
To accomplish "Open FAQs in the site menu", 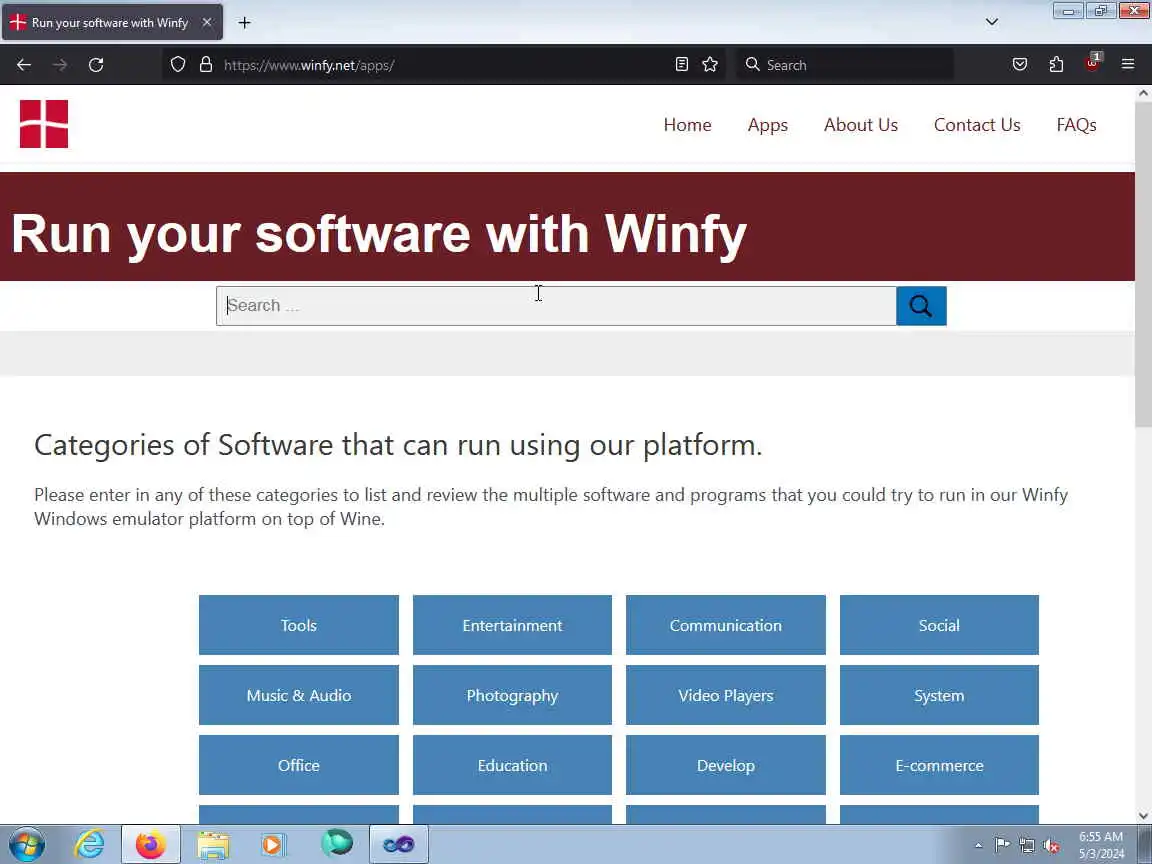I will (1076, 125).
